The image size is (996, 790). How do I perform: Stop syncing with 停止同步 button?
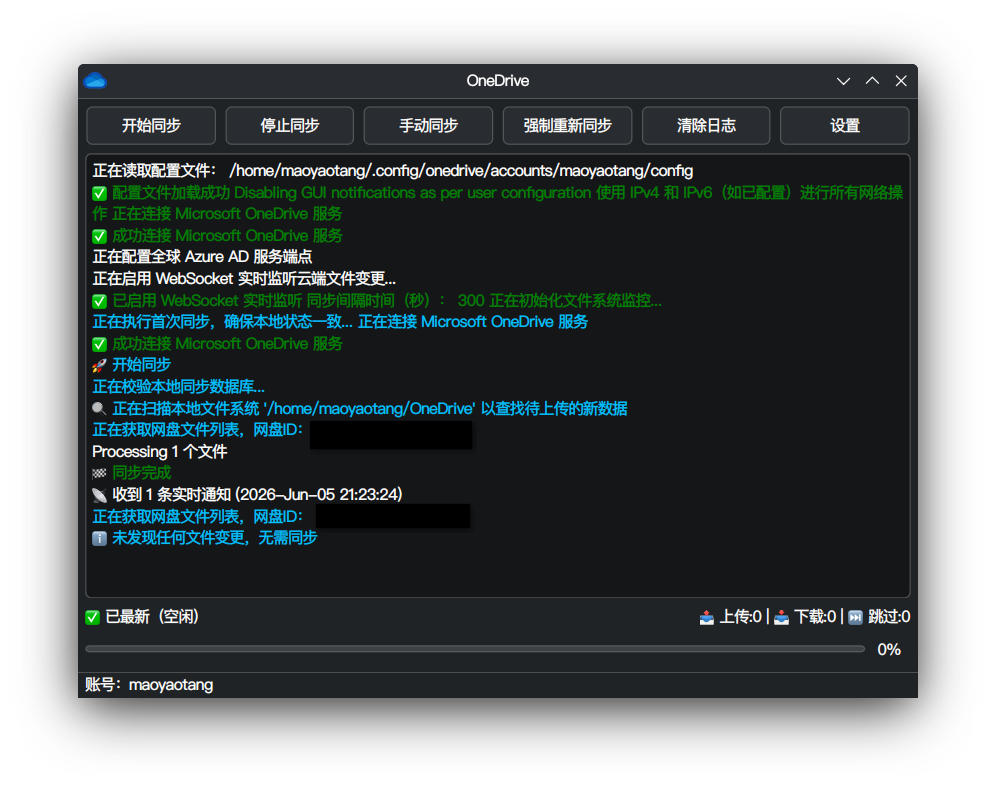point(290,125)
